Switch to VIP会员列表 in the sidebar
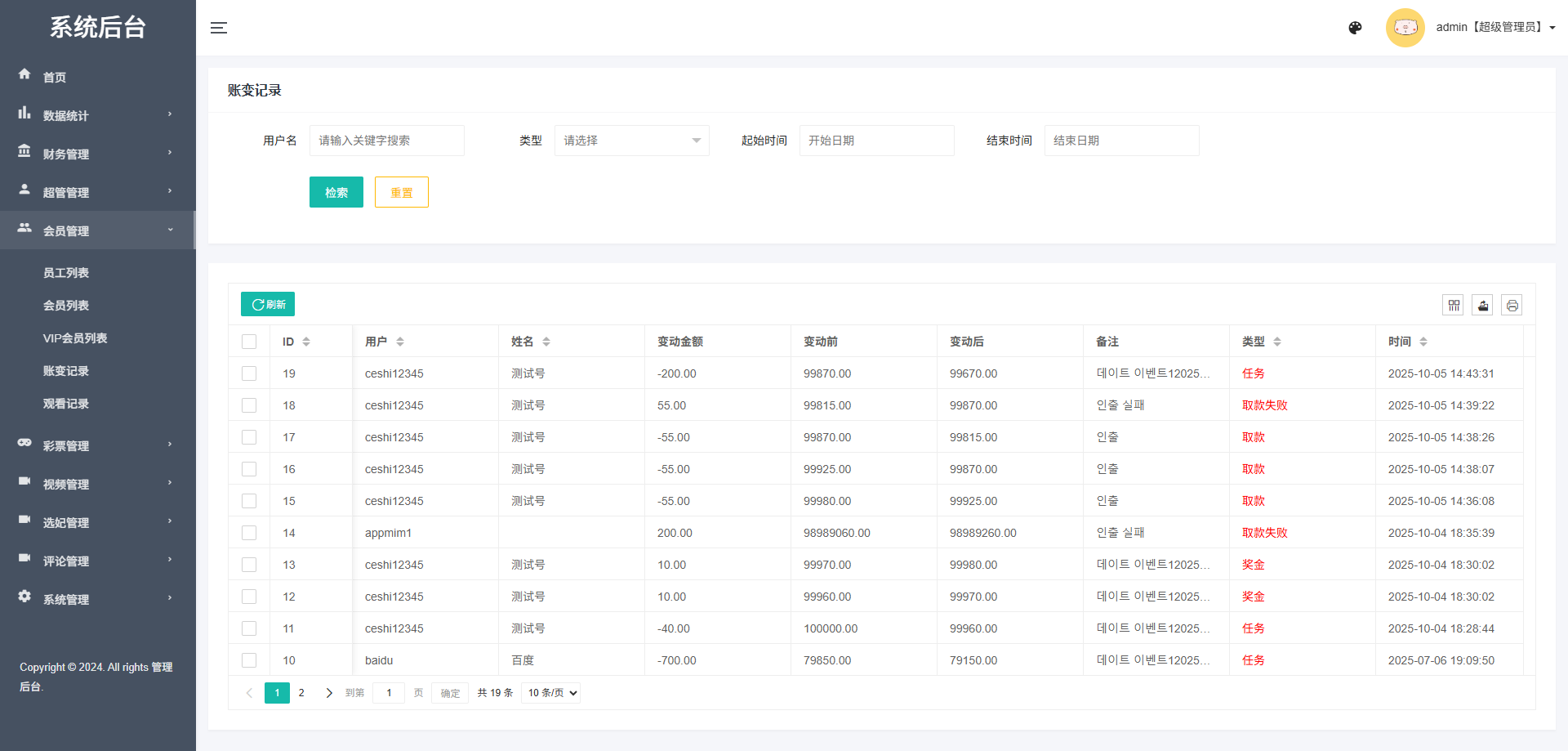1568x751 pixels. pos(78,338)
